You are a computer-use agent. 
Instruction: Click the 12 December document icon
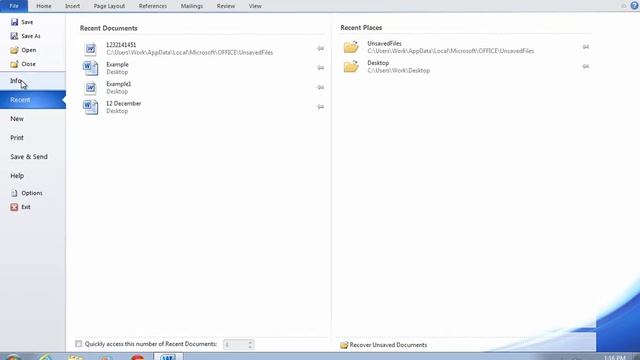[x=90, y=107]
